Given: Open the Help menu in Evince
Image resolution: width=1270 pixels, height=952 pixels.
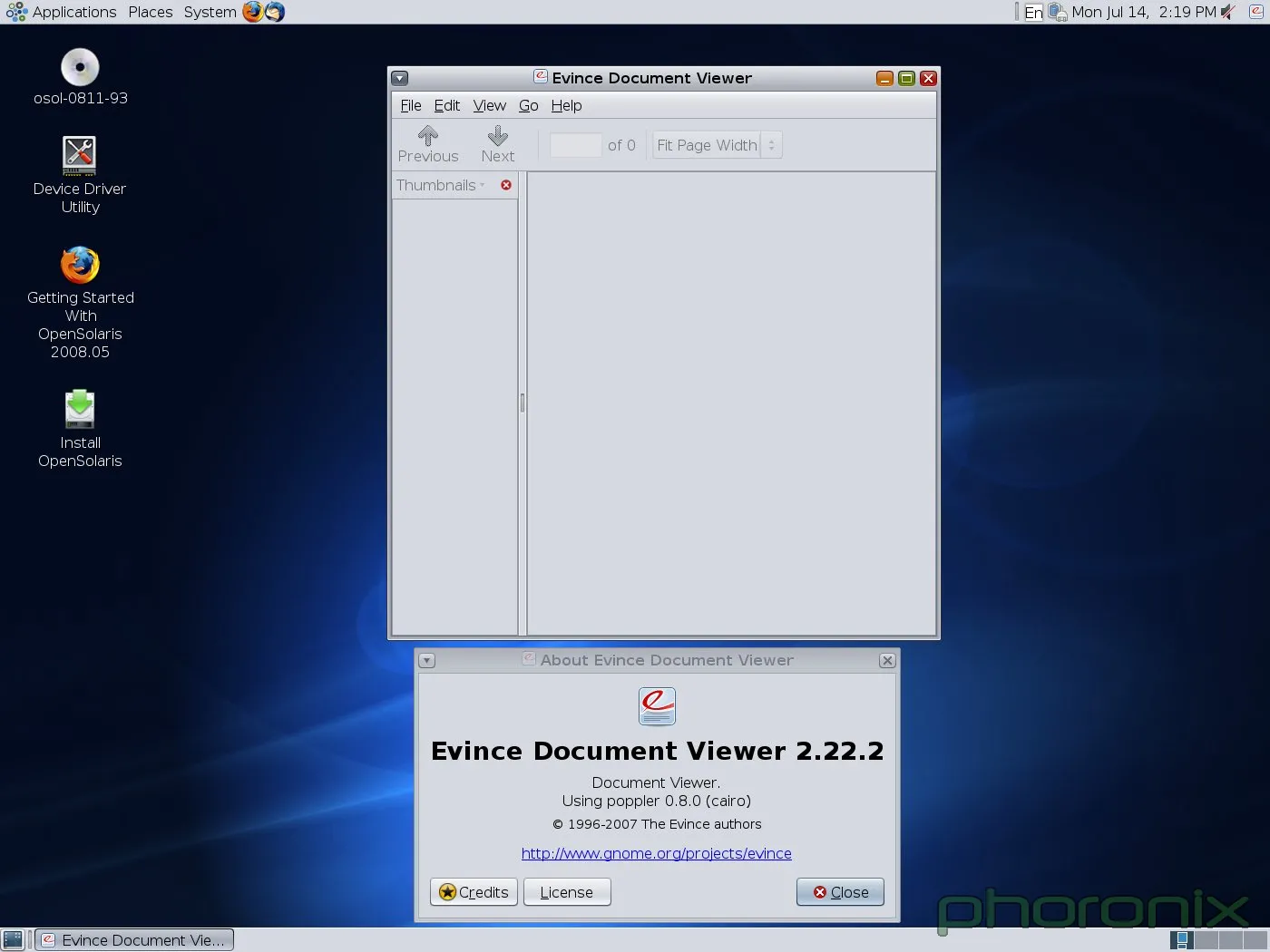Looking at the screenshot, I should tap(566, 105).
